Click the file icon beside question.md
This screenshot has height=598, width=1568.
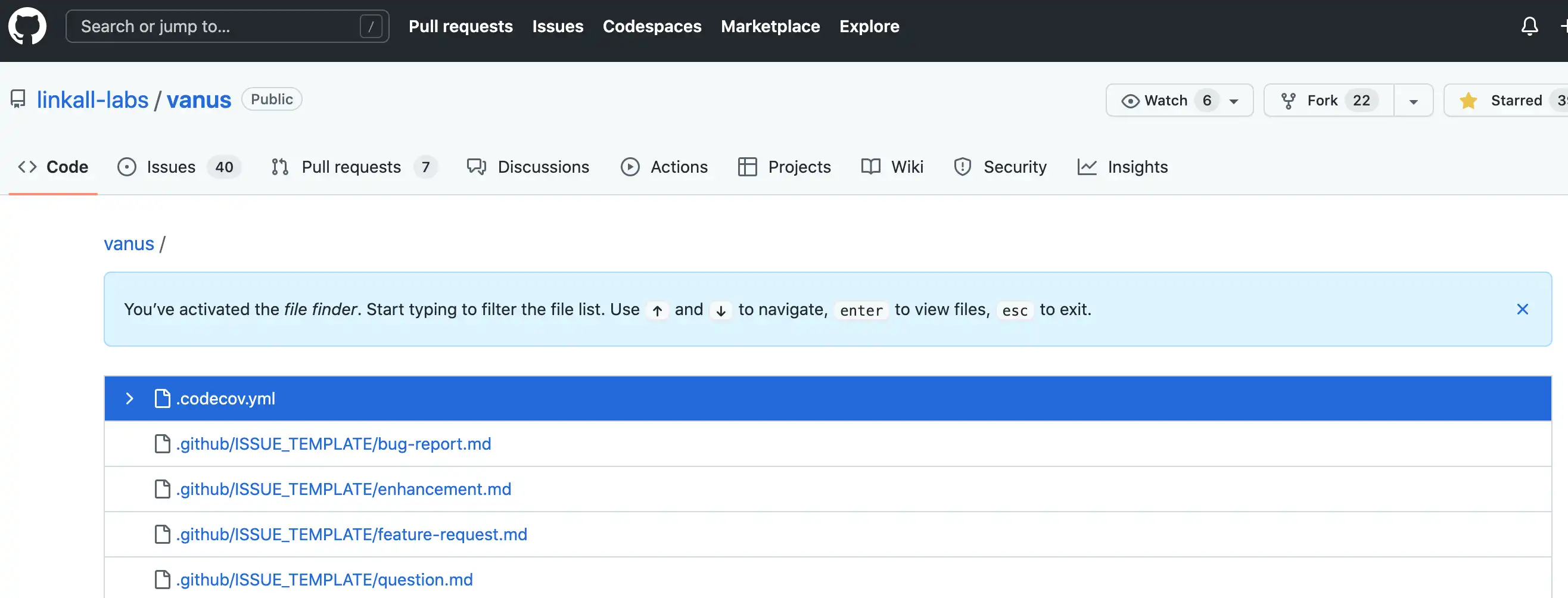tap(162, 580)
